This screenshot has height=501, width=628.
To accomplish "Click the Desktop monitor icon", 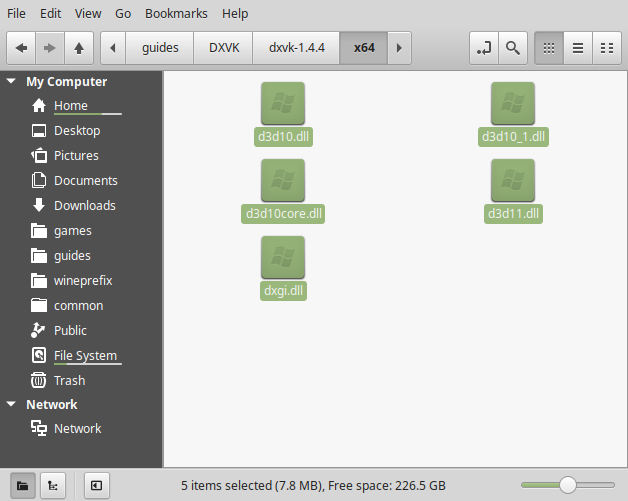I will click(39, 131).
